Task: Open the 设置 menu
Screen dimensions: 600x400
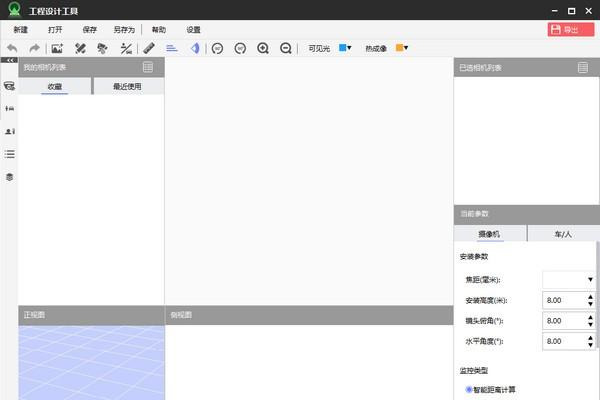Action: [x=193, y=30]
